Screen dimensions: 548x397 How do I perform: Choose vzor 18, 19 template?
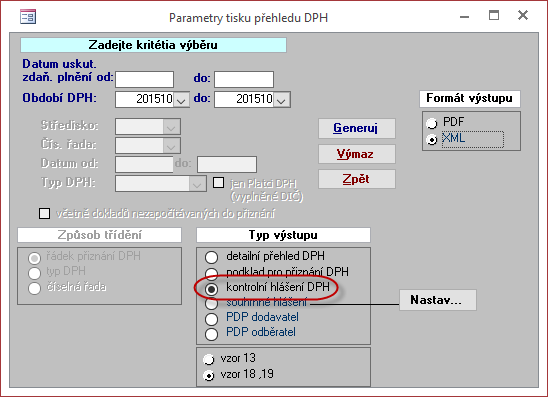pos(209,376)
